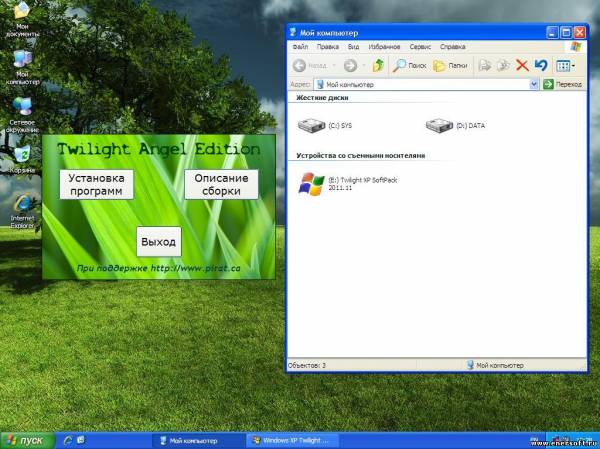600x449 pixels.
Task: Click the Выход exit button
Action: tap(159, 242)
